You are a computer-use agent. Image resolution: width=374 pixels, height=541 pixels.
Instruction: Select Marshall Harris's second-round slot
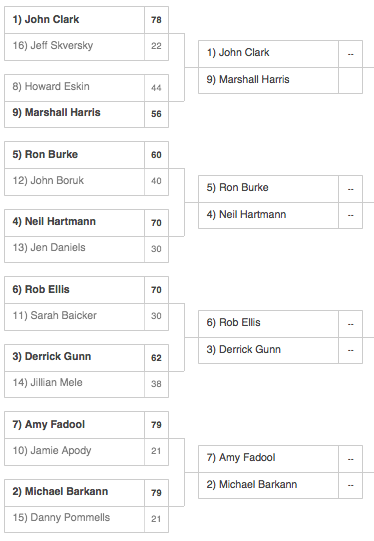tap(280, 80)
